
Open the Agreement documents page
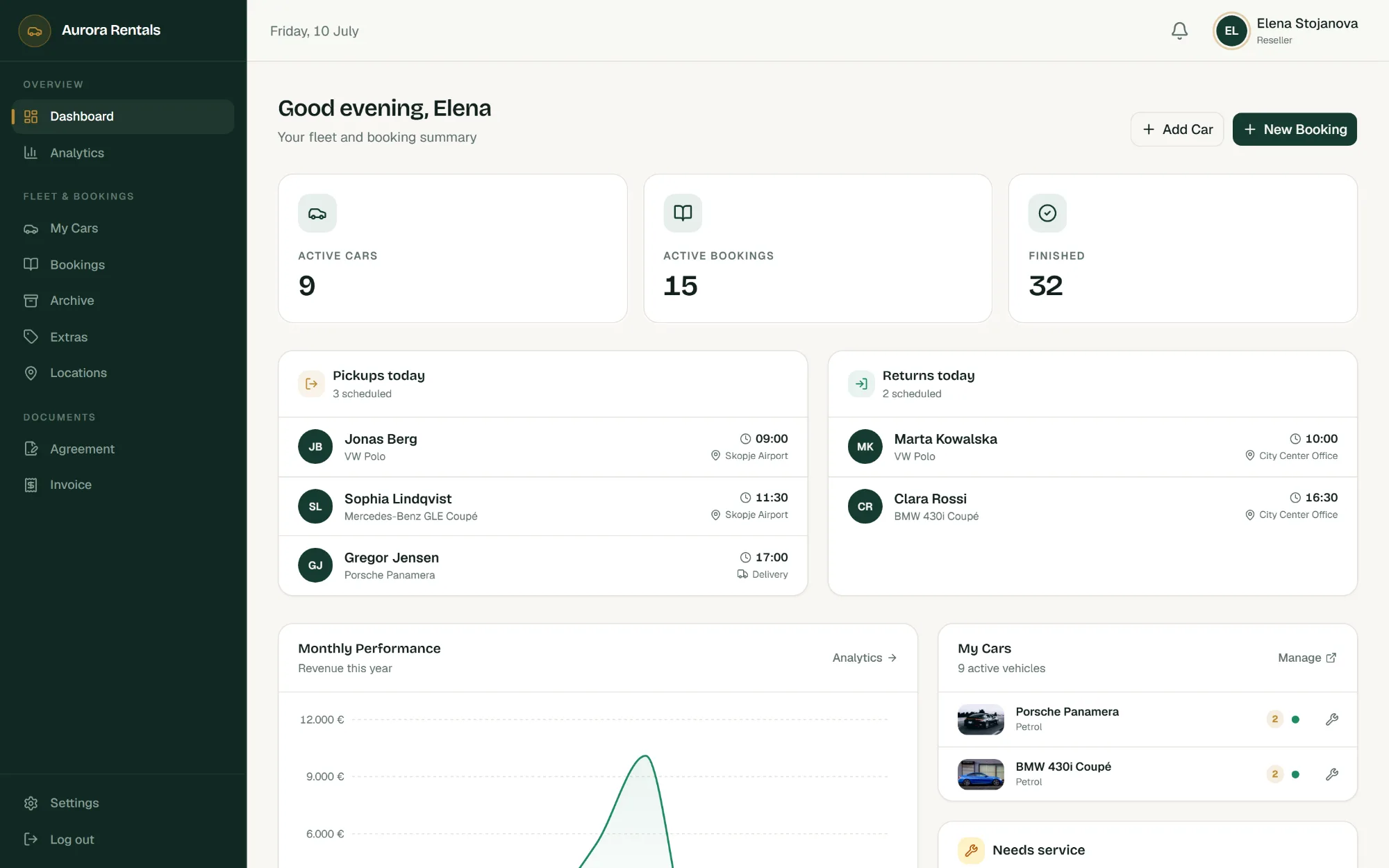123,449
